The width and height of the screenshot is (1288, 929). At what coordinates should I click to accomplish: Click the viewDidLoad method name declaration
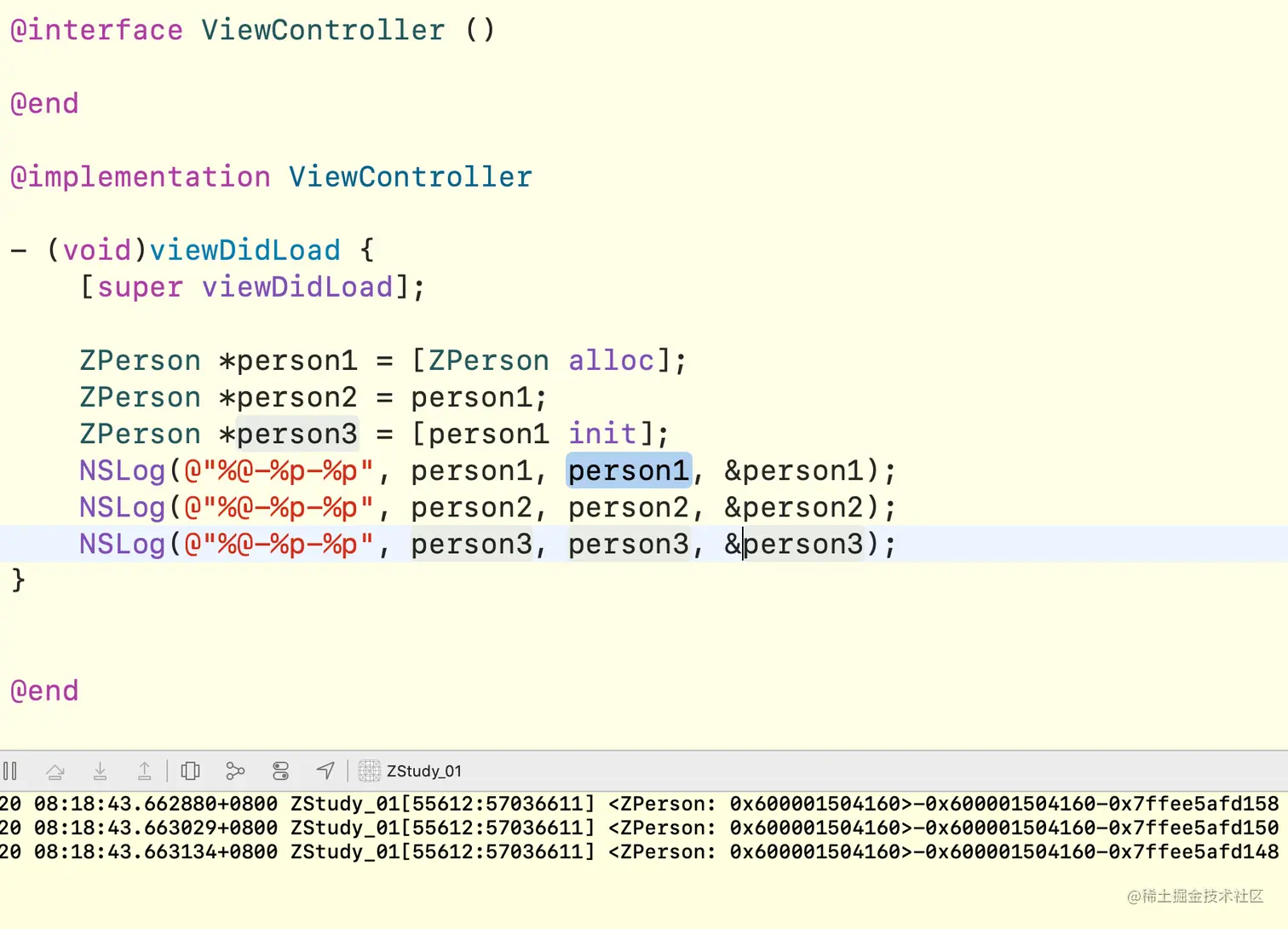pos(245,250)
